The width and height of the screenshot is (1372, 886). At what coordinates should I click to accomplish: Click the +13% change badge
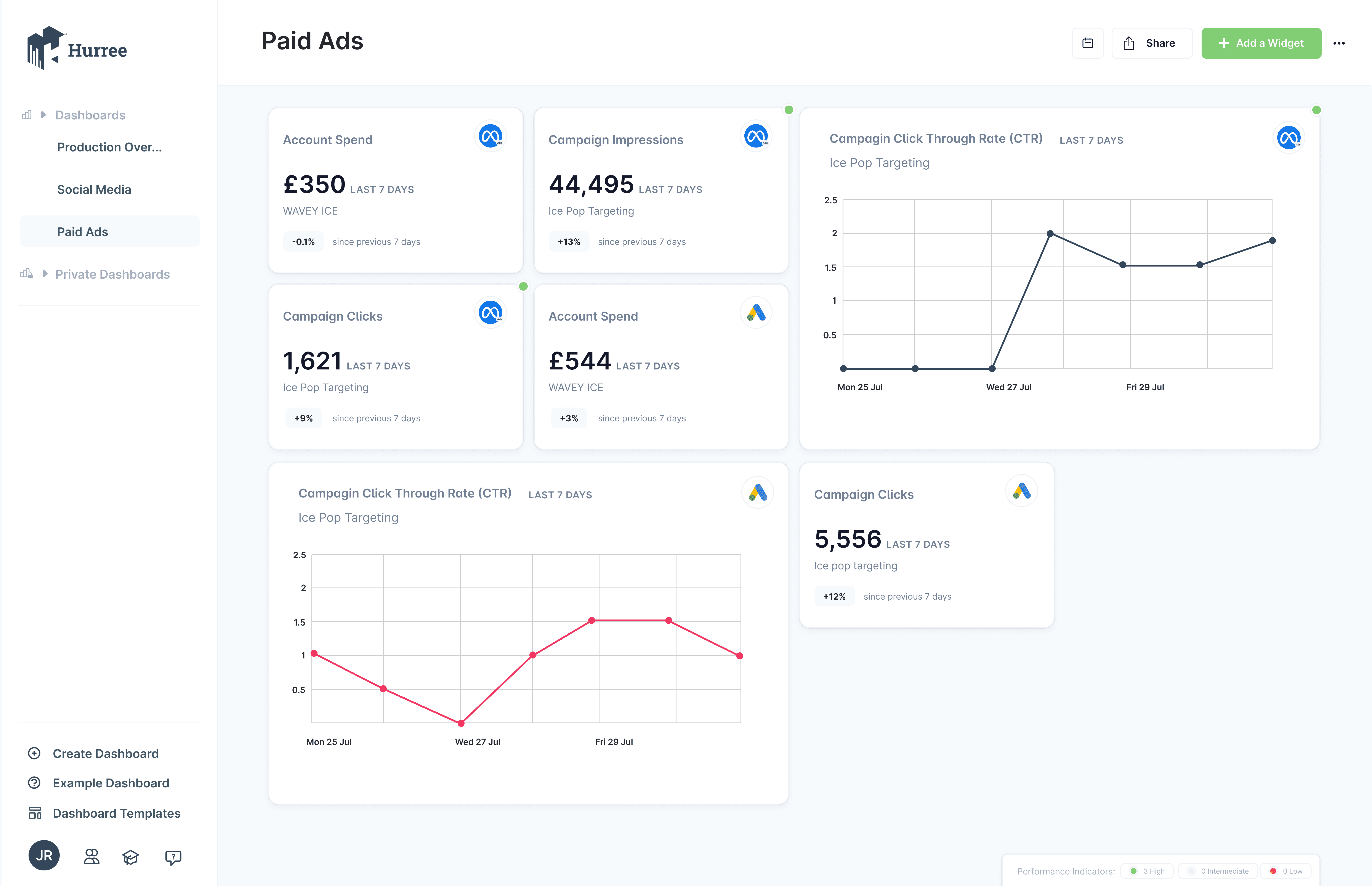coord(569,242)
